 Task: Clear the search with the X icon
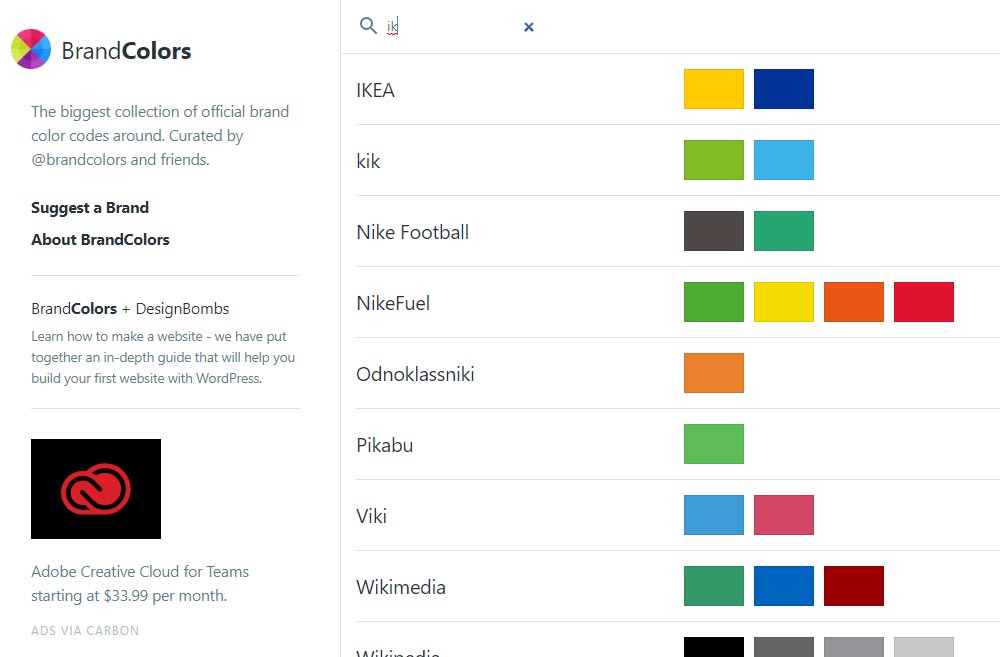pos(528,27)
